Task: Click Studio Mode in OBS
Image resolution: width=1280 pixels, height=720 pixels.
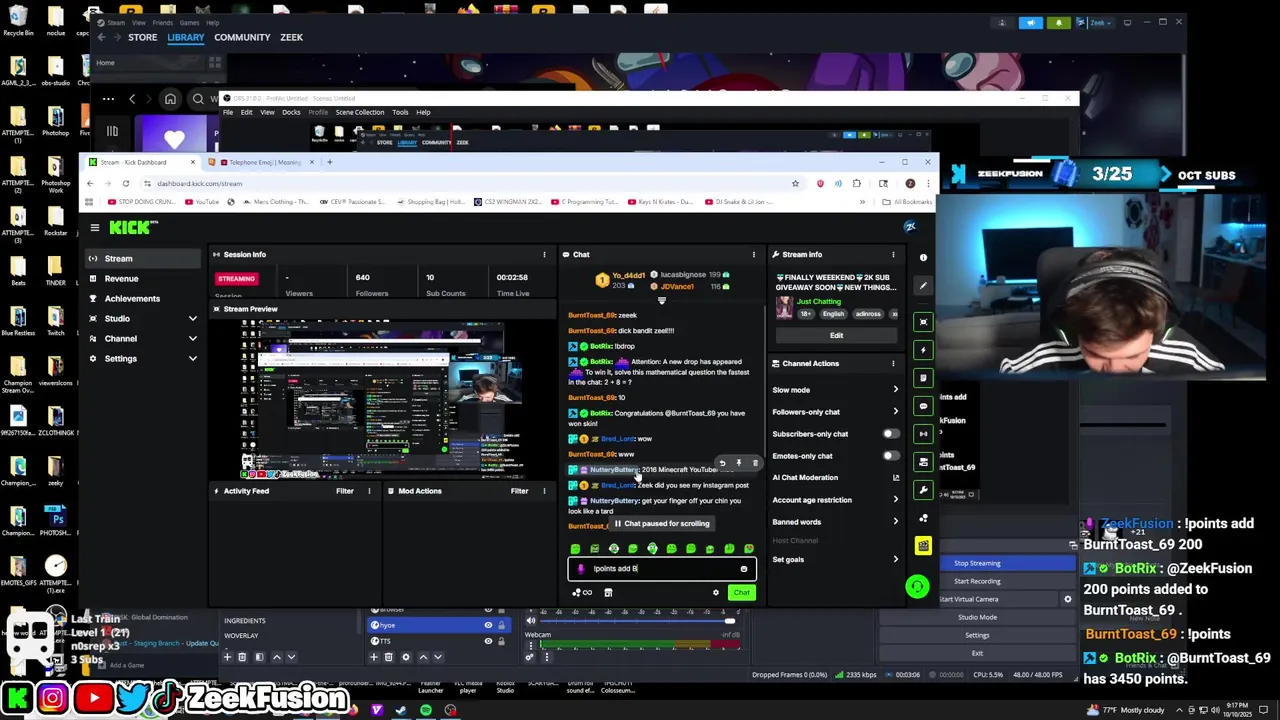Action: 977,617
